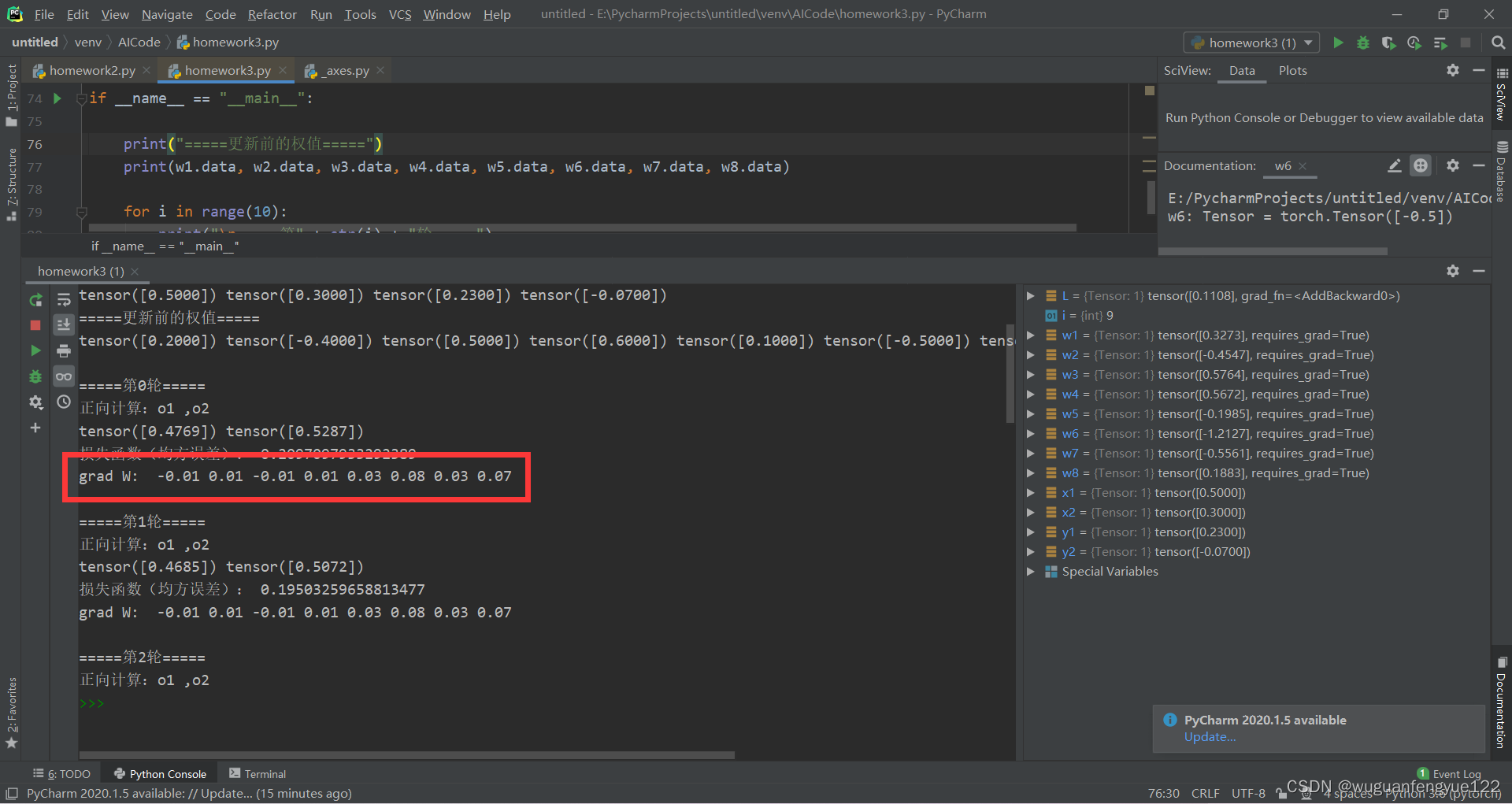Open the VCS menu
The width and height of the screenshot is (1512, 804).
[x=400, y=14]
